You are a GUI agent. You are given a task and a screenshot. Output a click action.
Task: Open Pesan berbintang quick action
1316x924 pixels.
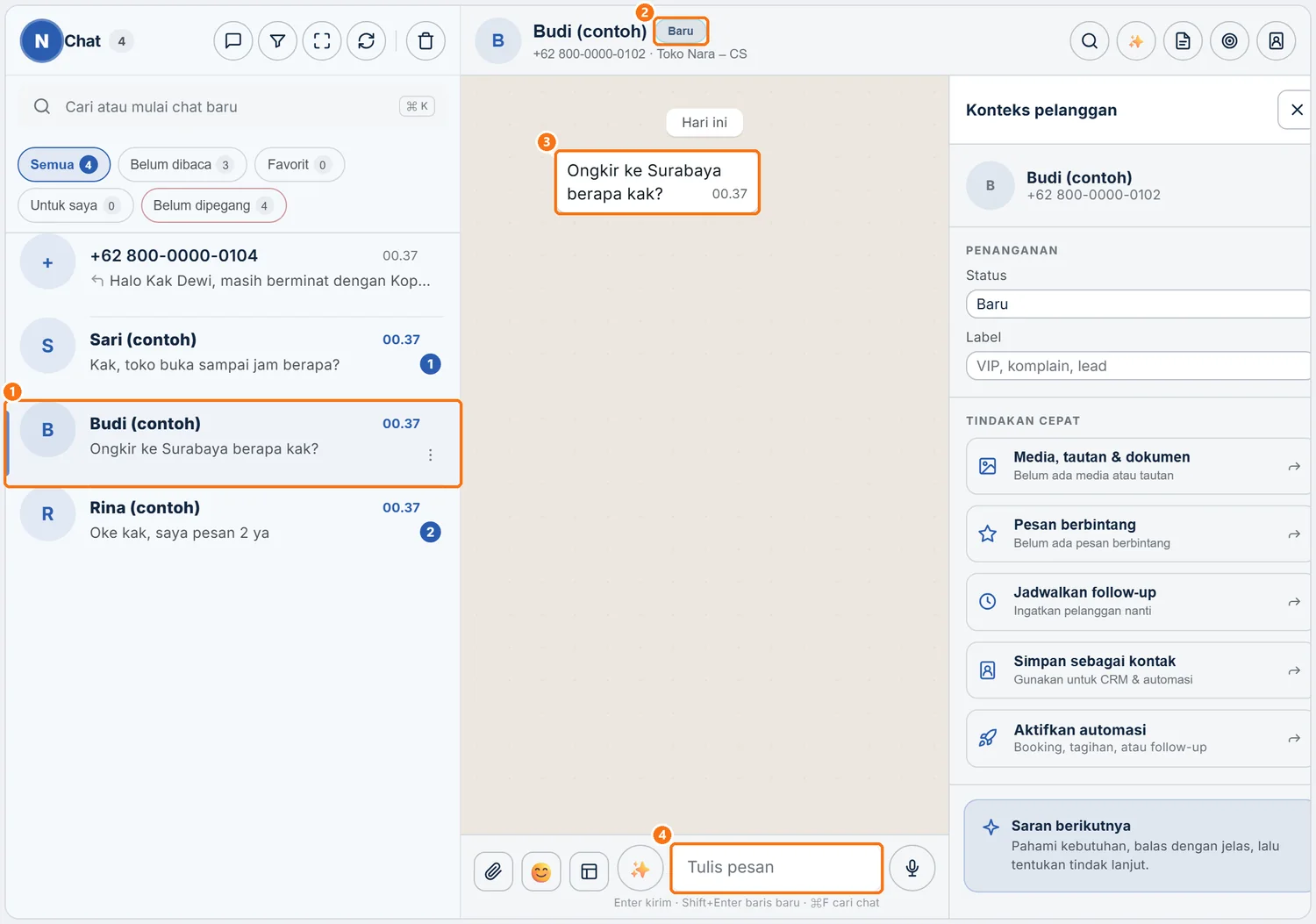(x=1138, y=534)
